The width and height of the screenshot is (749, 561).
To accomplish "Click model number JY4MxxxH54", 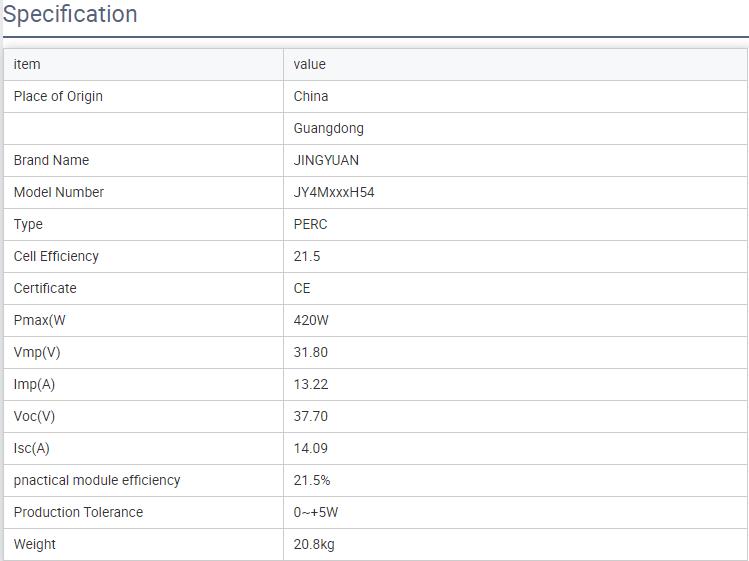I will point(334,192).
